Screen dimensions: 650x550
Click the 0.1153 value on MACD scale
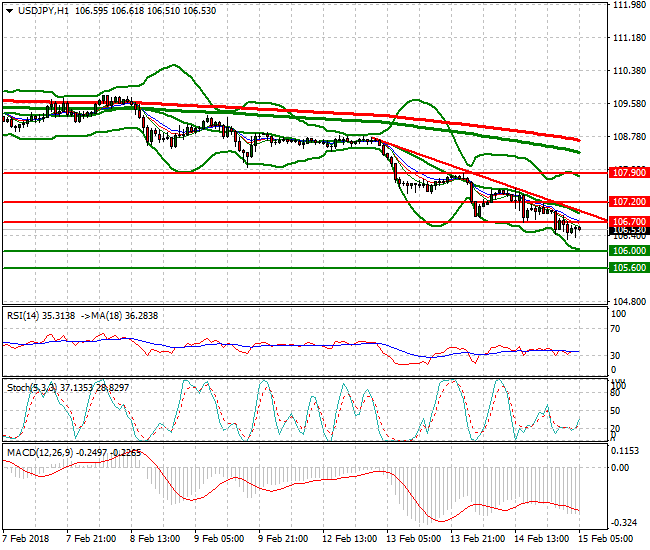628,450
